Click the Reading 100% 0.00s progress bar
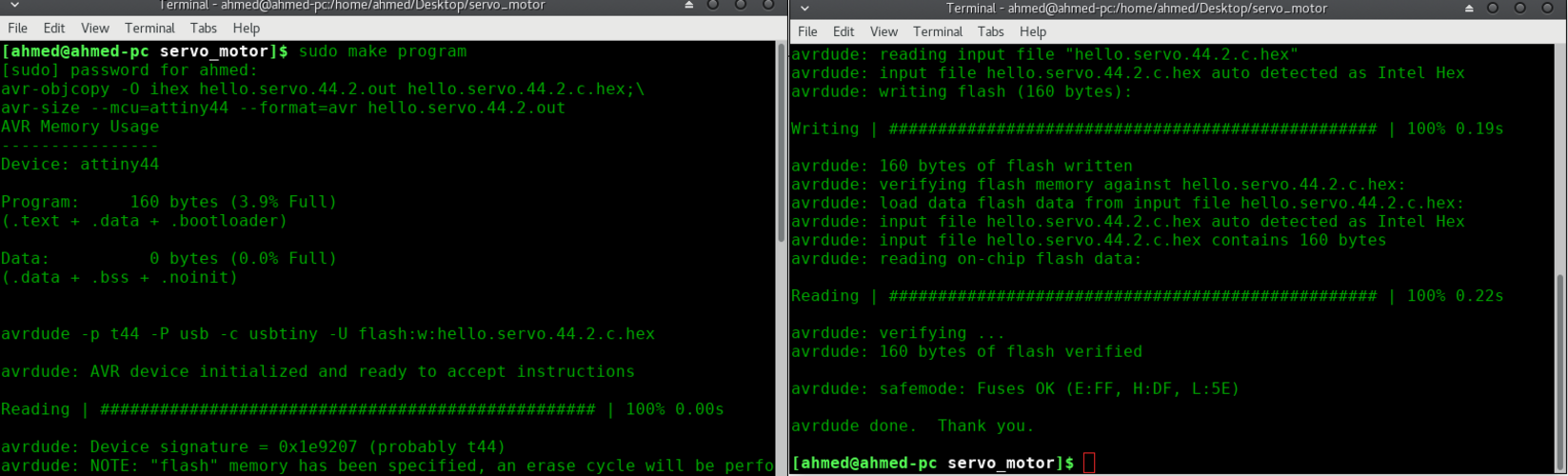Screen dimensions: 1568x476 [x=363, y=409]
